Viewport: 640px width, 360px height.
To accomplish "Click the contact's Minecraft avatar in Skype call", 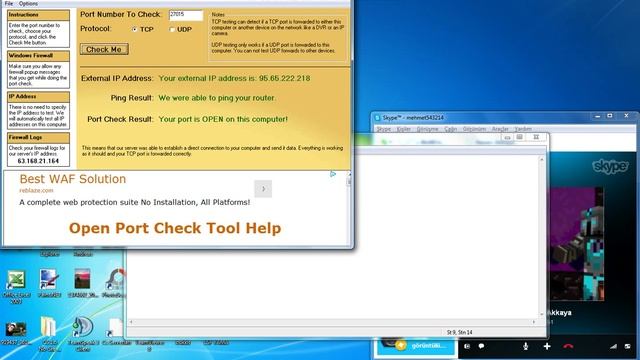I will pos(576,244).
